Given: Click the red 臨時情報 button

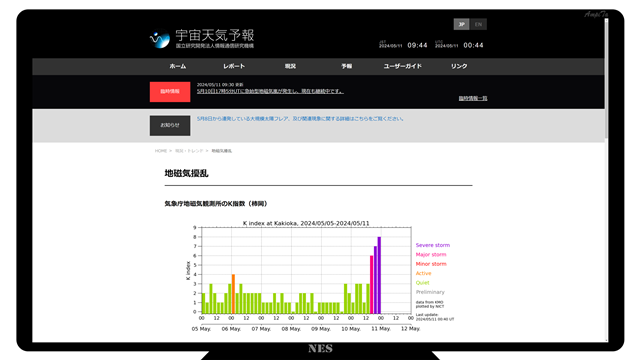Looking at the screenshot, I should pyautogui.click(x=170, y=91).
